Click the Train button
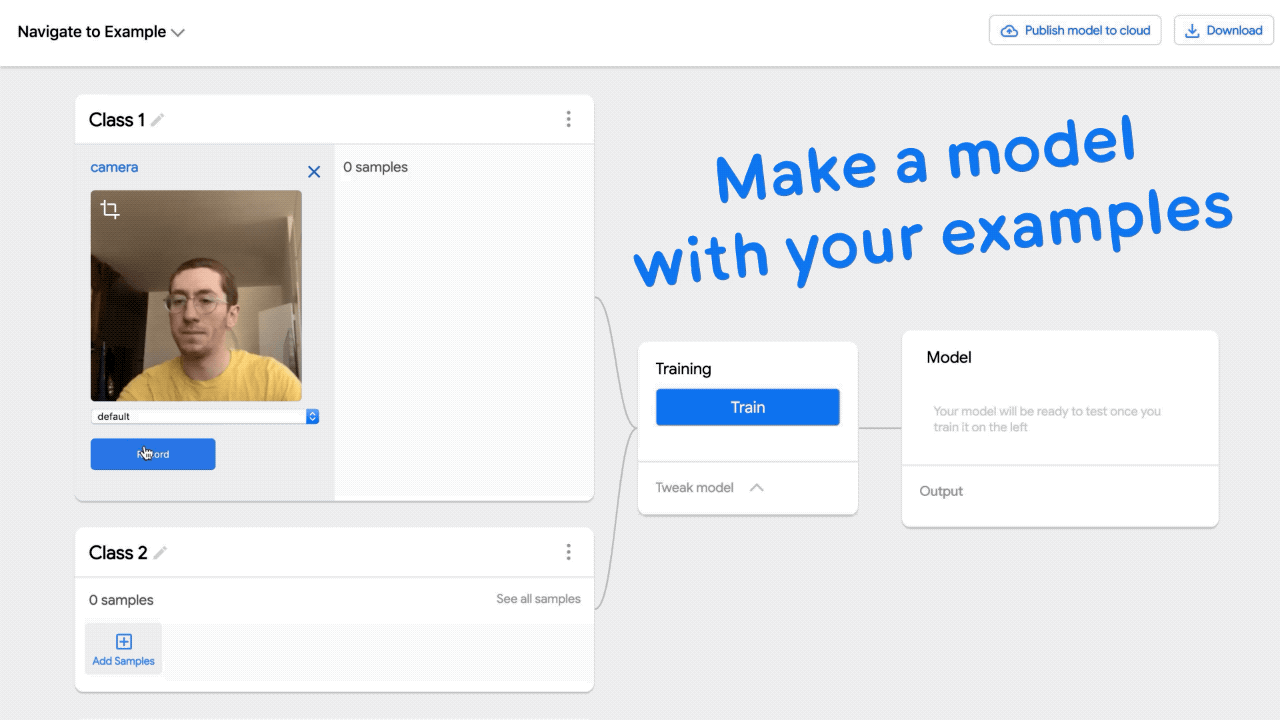Screen dimensions: 1280x720 [x=747, y=407]
